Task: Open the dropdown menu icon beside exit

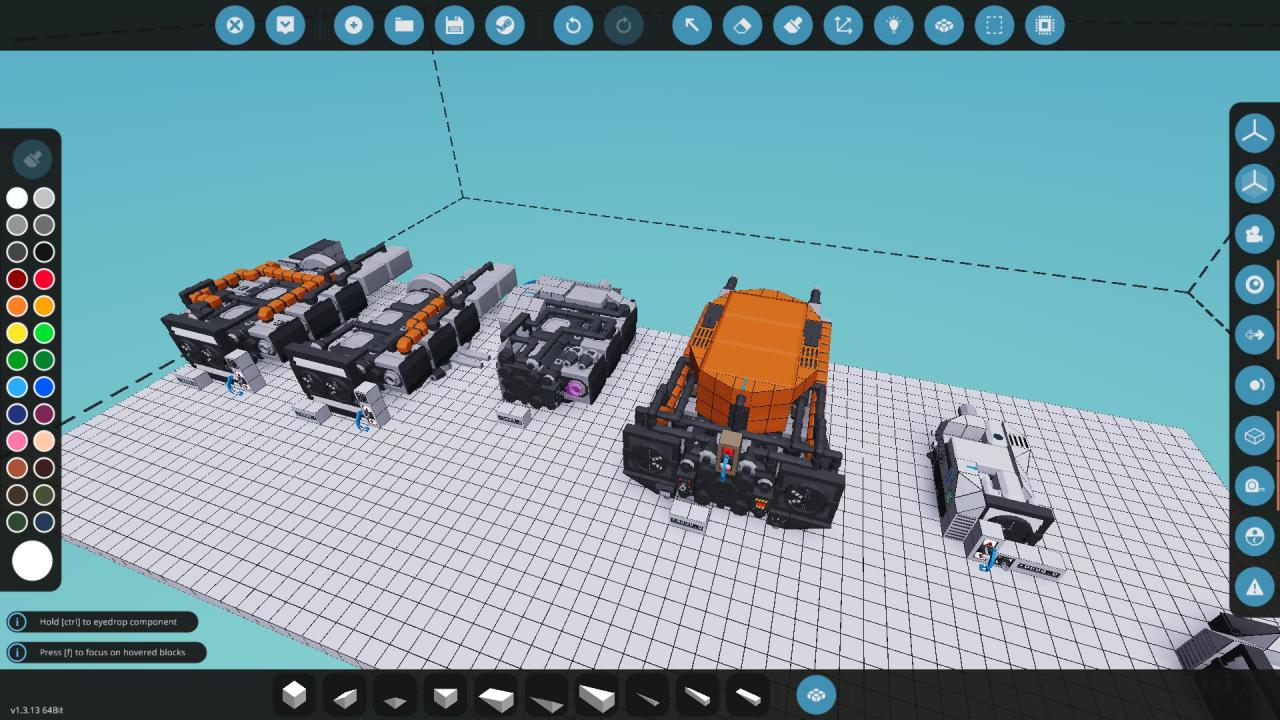Action: [285, 26]
